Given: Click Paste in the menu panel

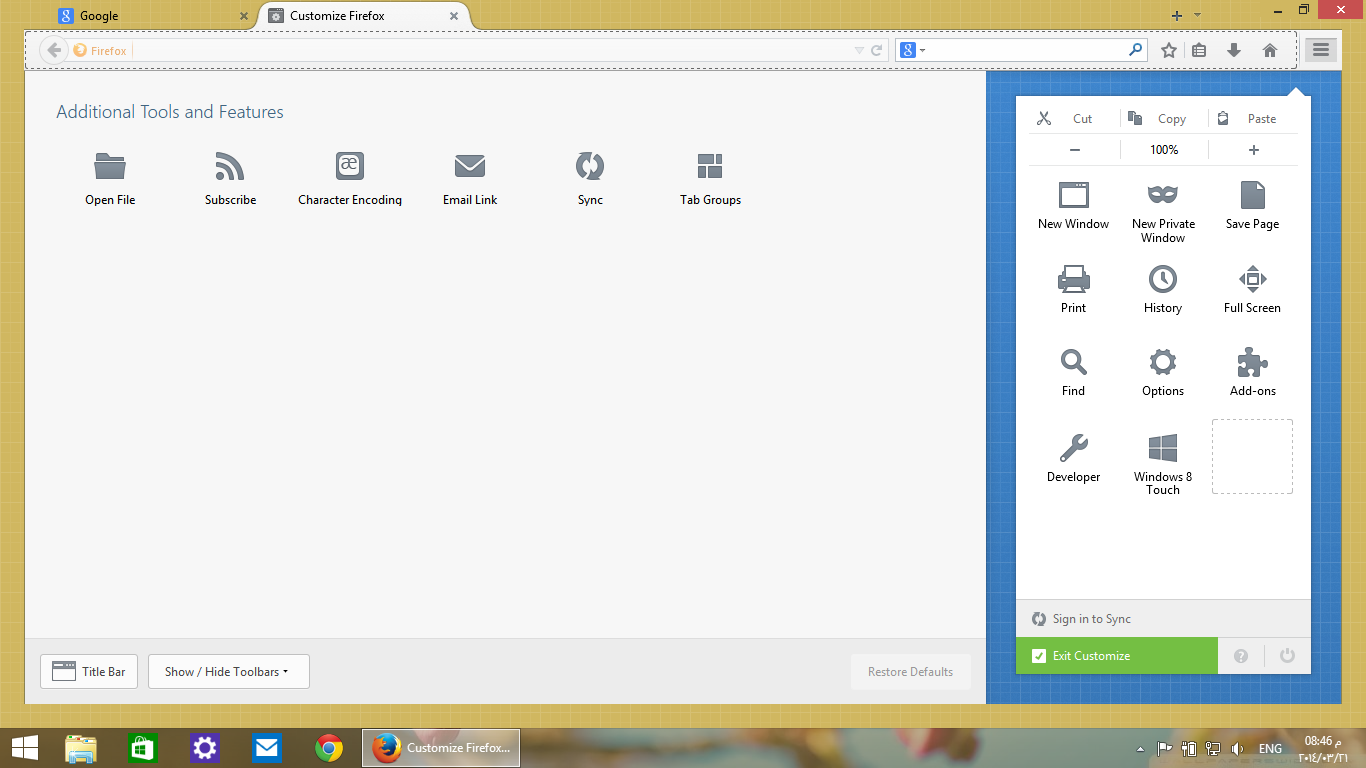Looking at the screenshot, I should [x=1253, y=118].
